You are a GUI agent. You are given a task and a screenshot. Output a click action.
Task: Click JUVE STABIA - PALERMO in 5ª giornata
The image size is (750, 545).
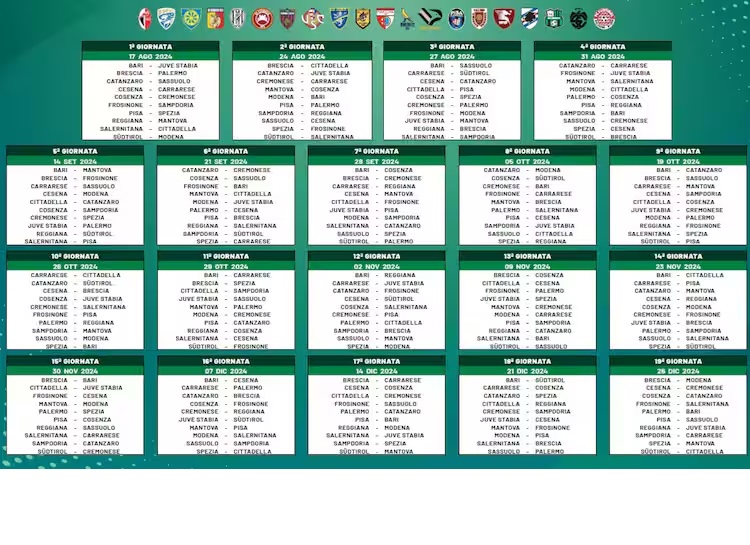tap(70, 226)
